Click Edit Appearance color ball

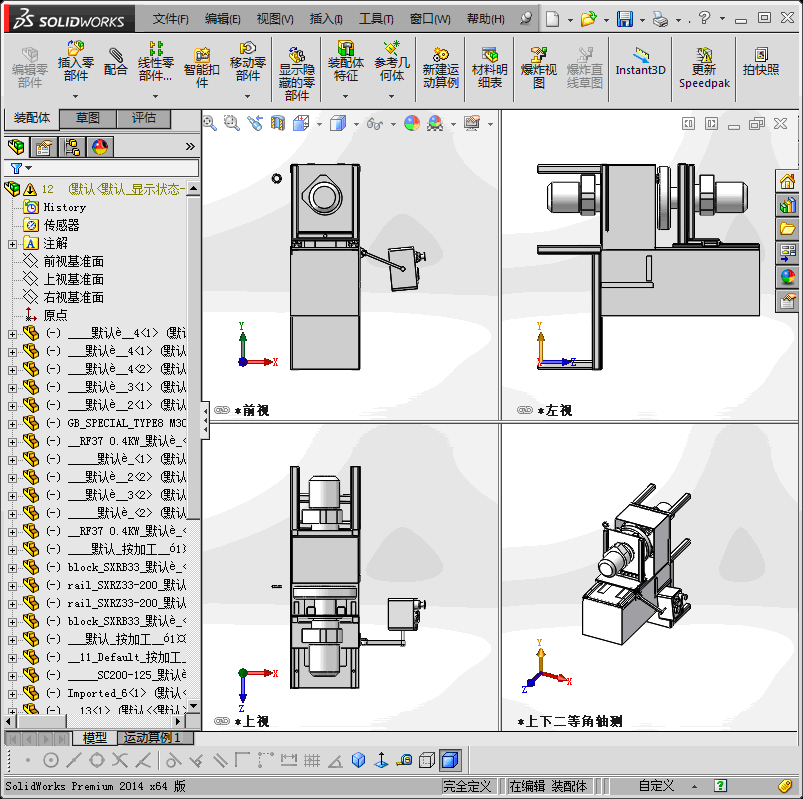coord(412,123)
